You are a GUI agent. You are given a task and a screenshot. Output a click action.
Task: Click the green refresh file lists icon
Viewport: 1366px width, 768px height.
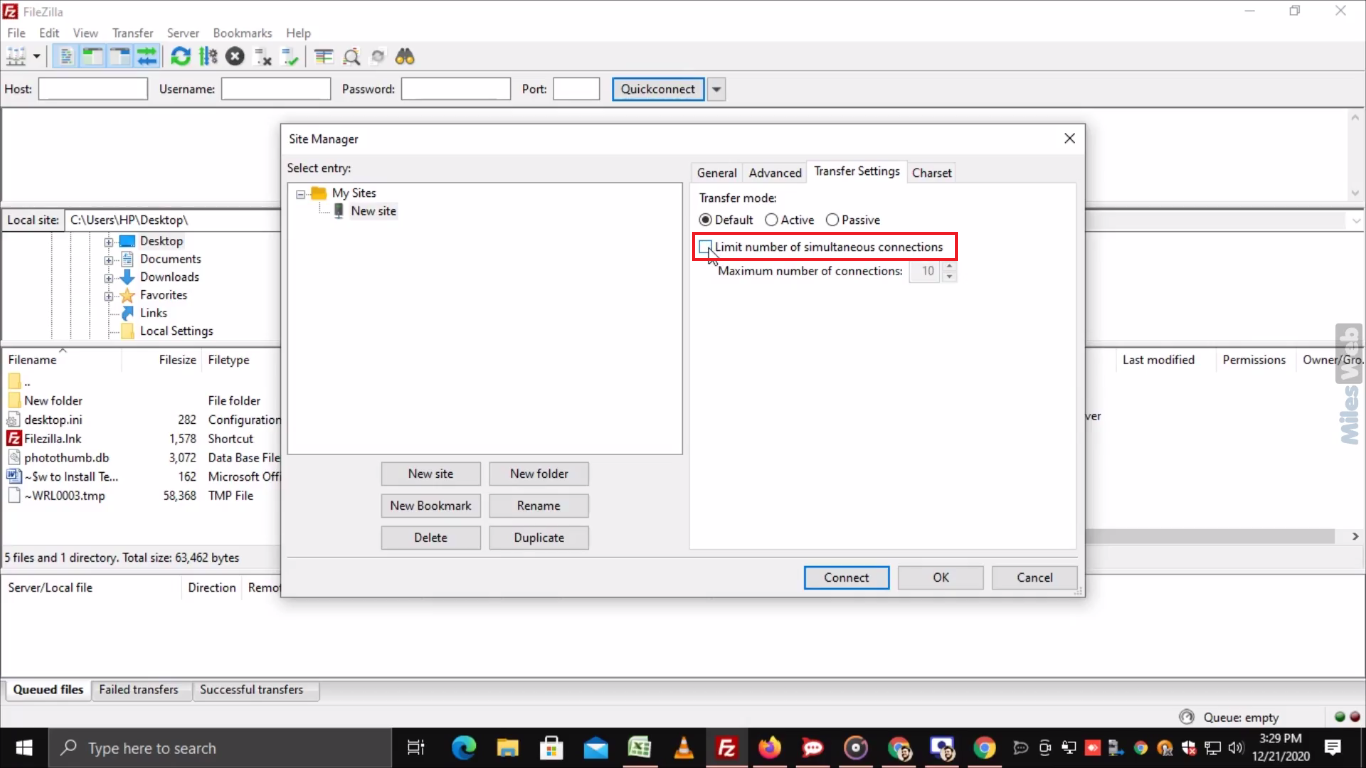pyautogui.click(x=181, y=57)
